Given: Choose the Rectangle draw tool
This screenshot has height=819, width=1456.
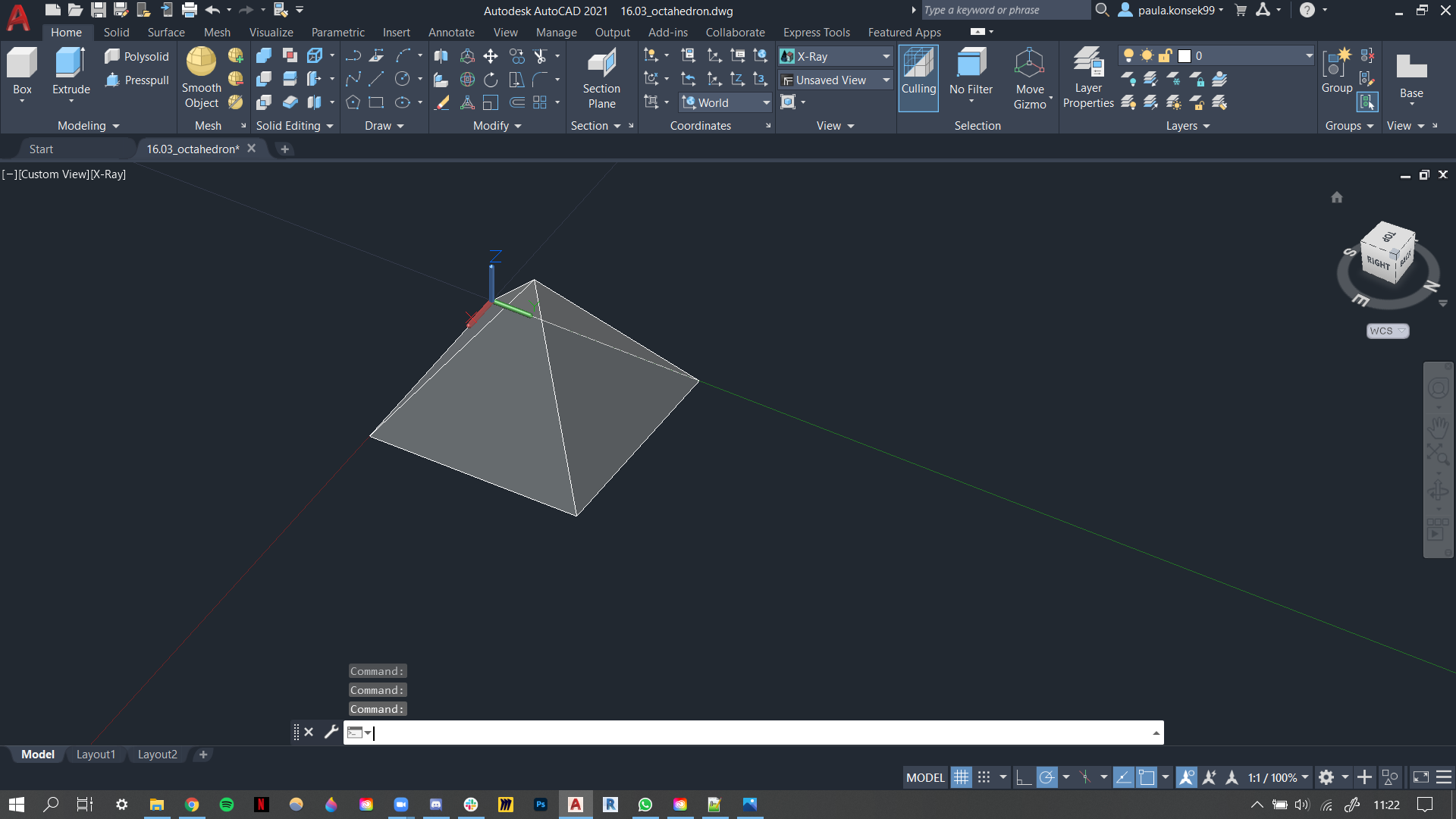Looking at the screenshot, I should coord(376,102).
